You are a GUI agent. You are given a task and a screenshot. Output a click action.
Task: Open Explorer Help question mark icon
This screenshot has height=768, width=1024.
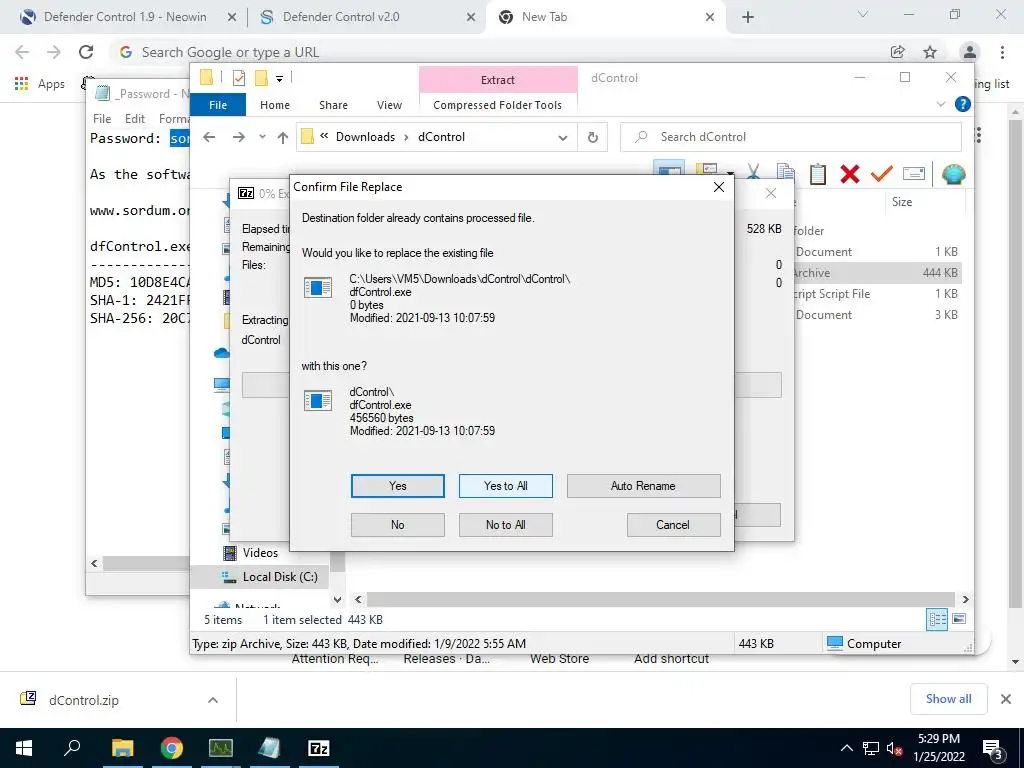point(962,104)
